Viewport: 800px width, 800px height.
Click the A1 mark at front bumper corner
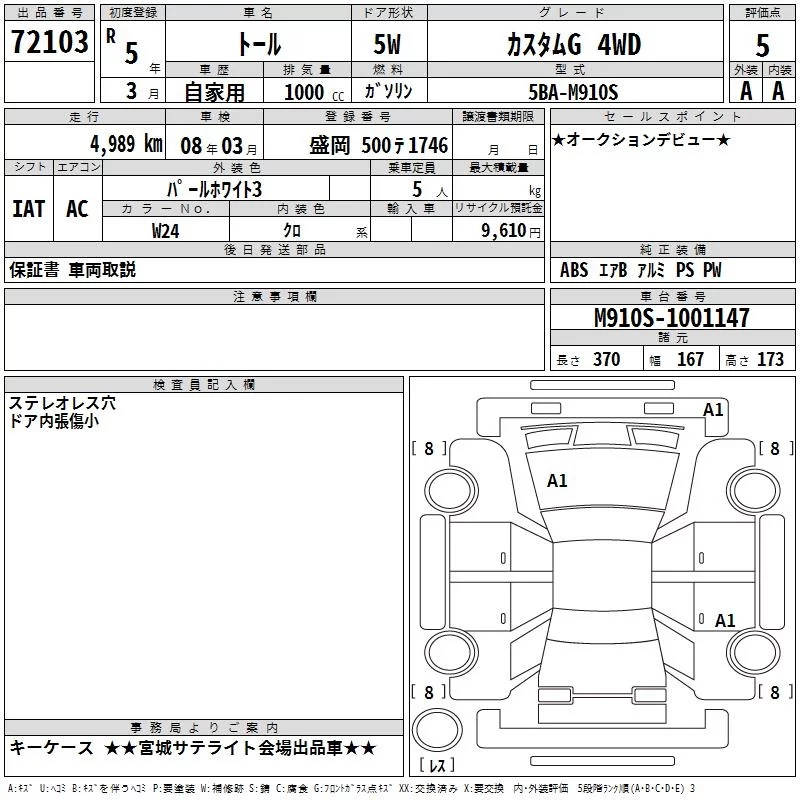[713, 410]
